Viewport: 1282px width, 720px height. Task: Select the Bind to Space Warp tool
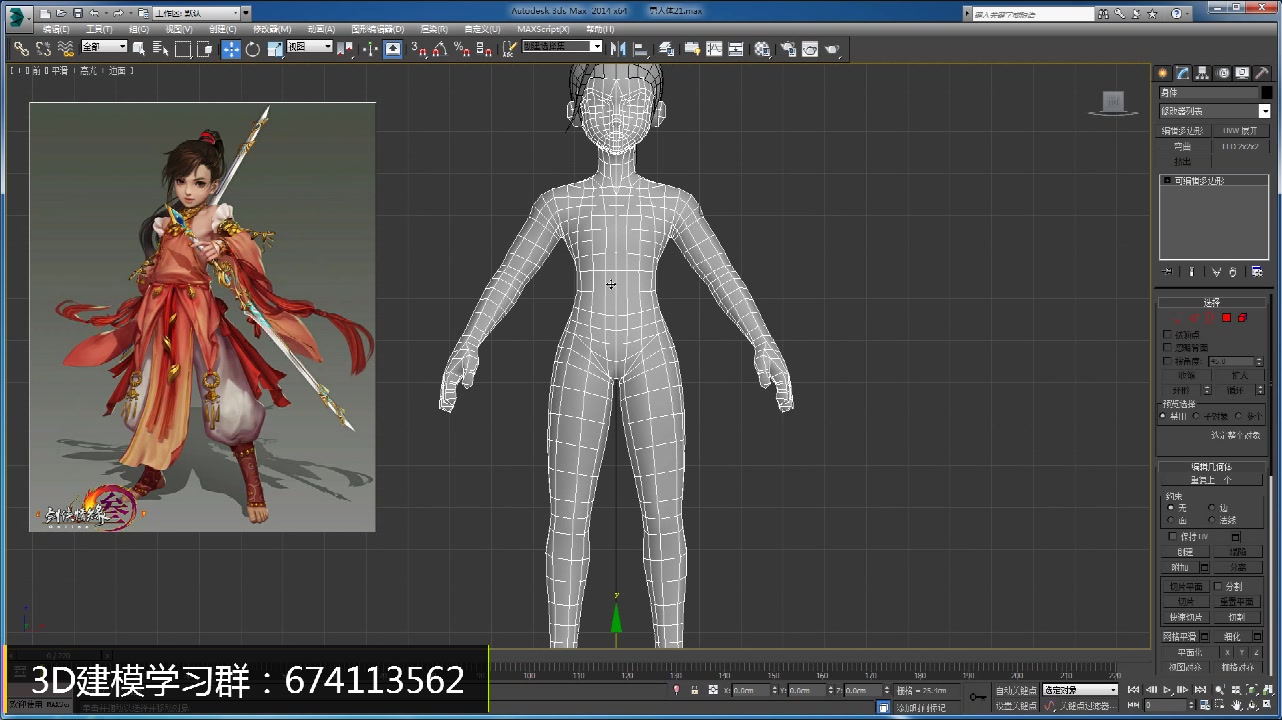65,48
